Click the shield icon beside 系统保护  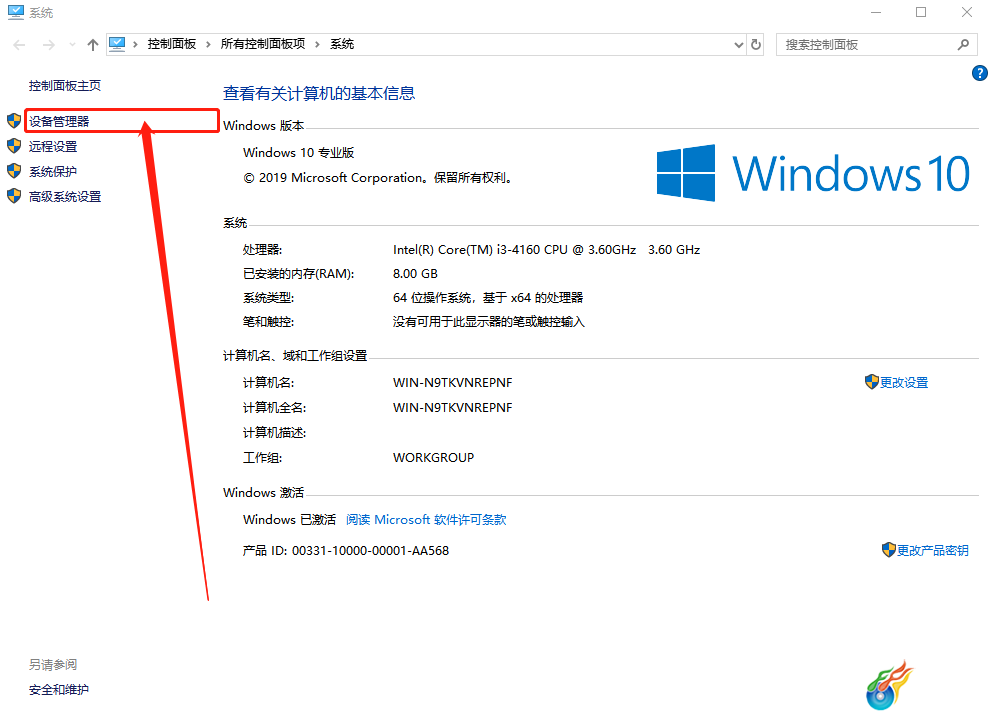(x=14, y=171)
